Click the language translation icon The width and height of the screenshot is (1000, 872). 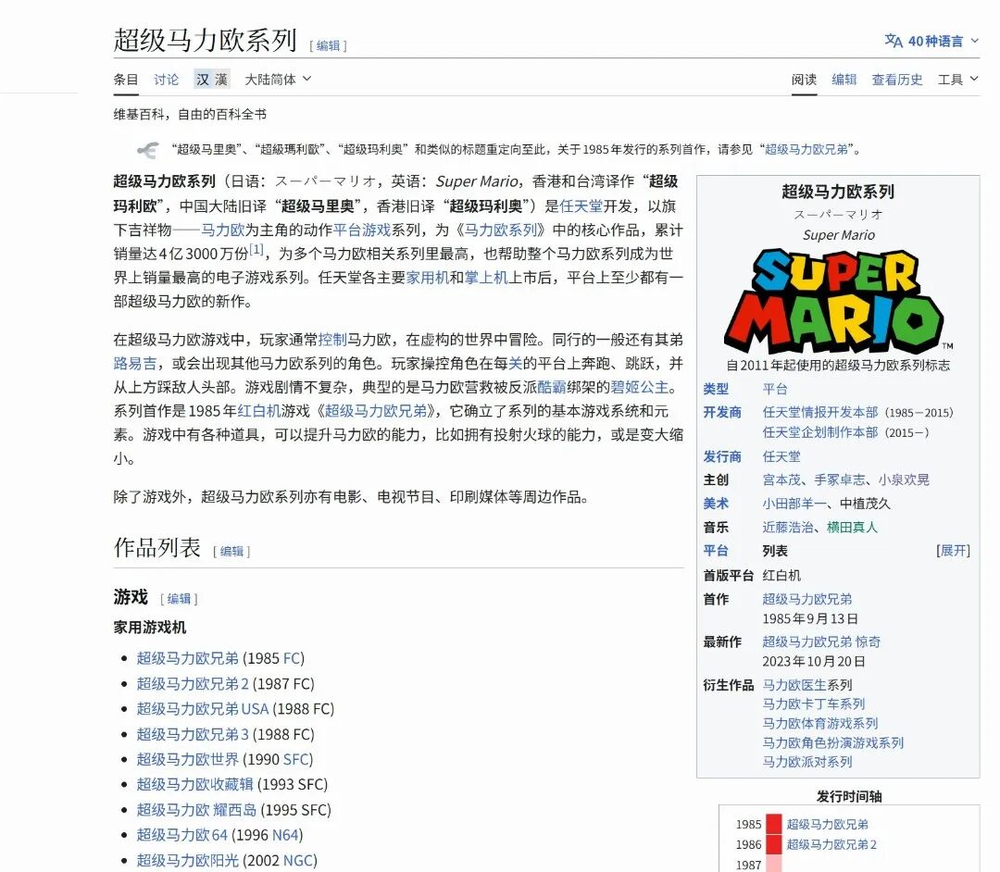[893, 41]
